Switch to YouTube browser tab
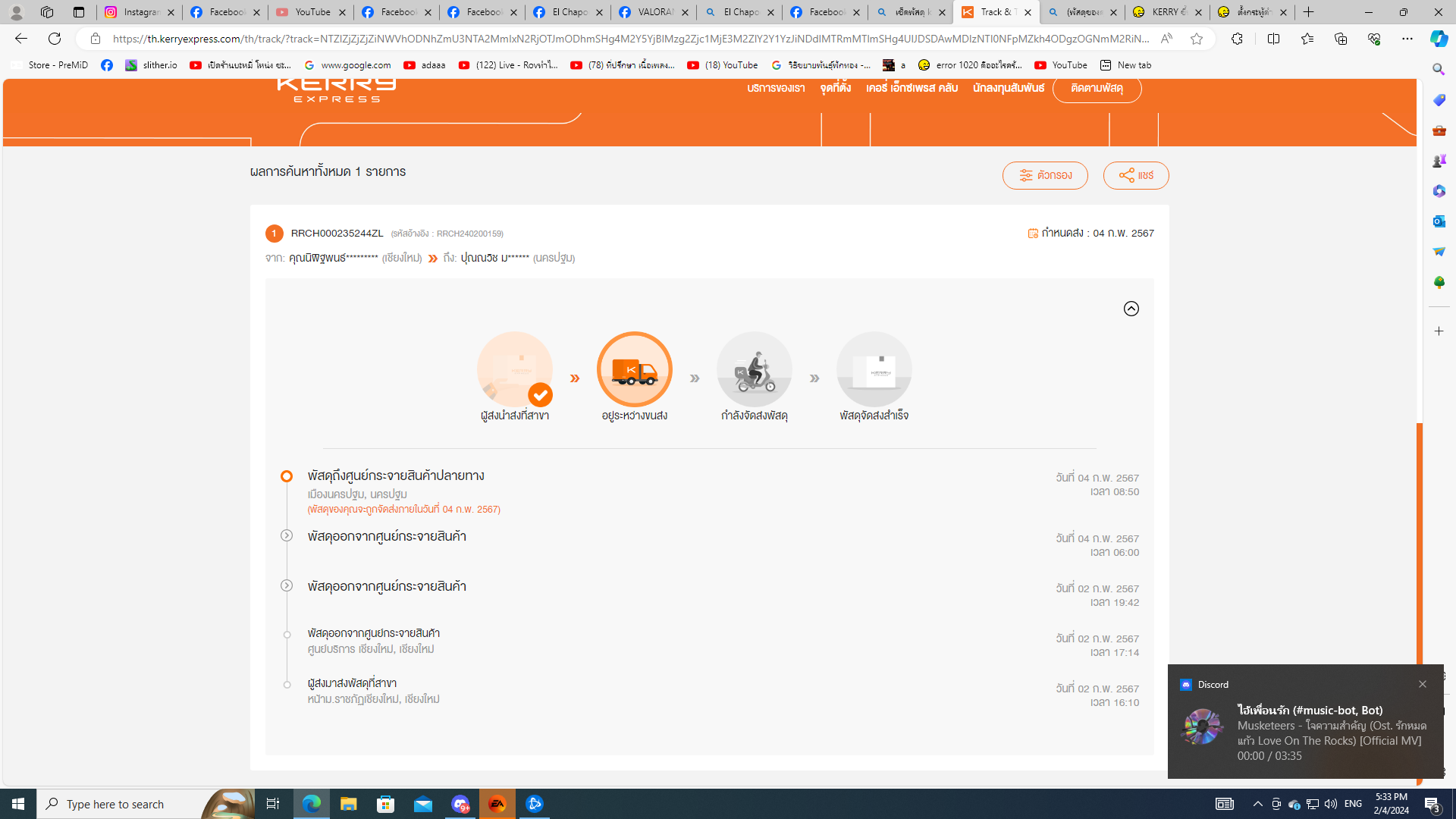Image resolution: width=1456 pixels, height=819 pixels. click(311, 12)
